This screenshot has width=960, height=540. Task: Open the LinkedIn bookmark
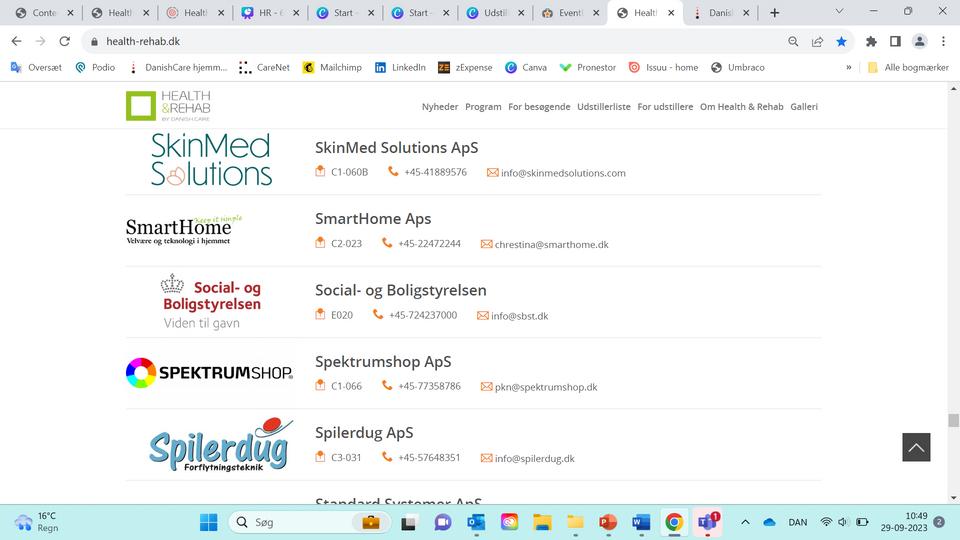400,67
